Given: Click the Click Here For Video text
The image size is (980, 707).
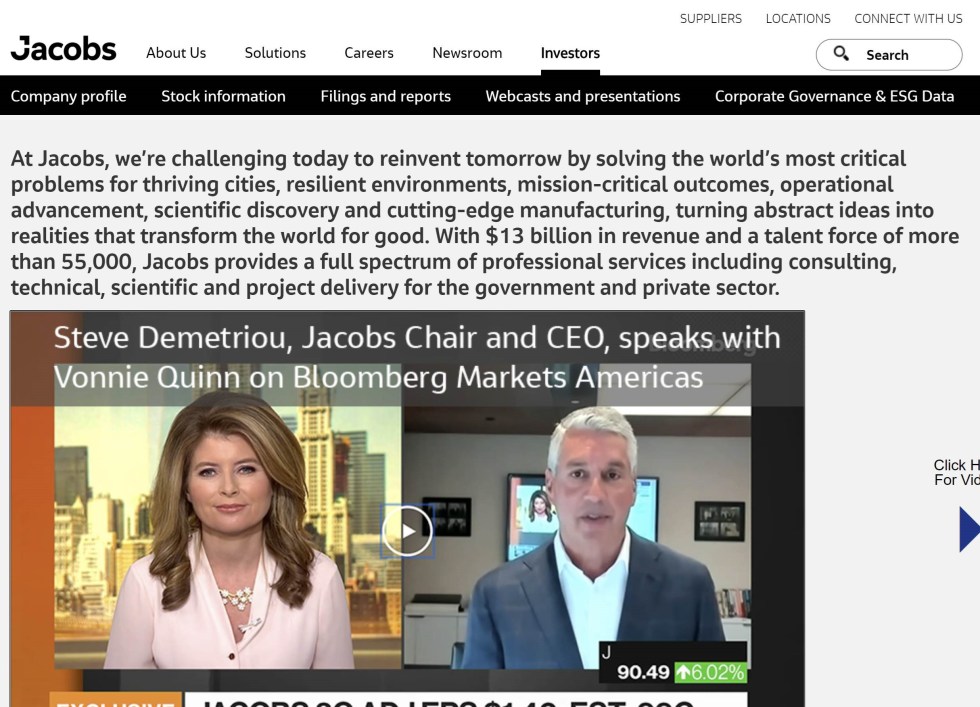Looking at the screenshot, I should coord(956,473).
